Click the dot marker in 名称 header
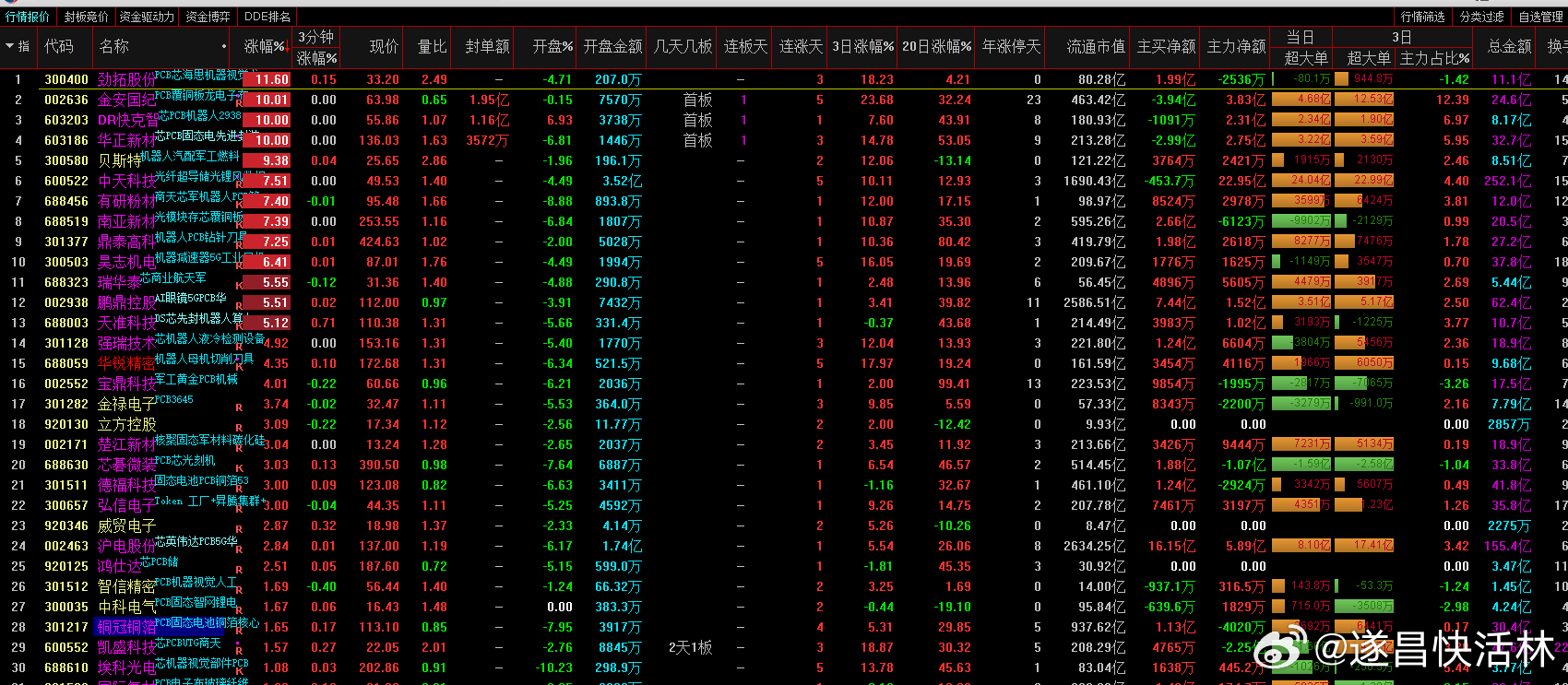1568x685 pixels. pyautogui.click(x=224, y=46)
